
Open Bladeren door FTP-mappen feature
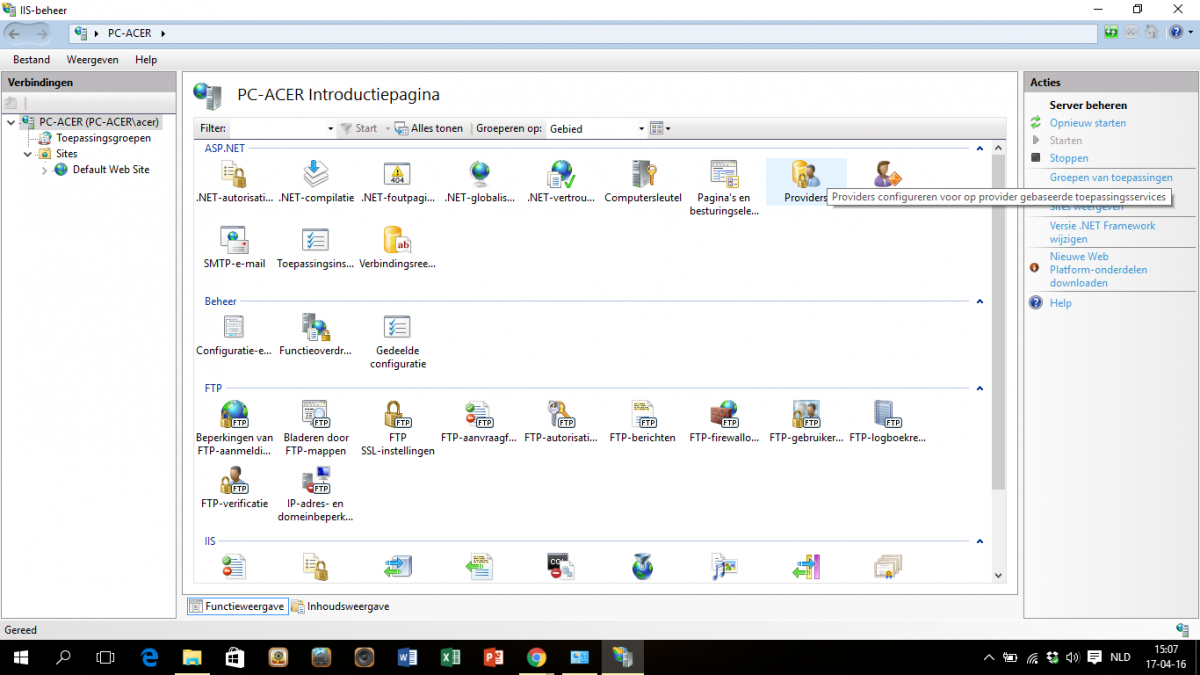[316, 429]
